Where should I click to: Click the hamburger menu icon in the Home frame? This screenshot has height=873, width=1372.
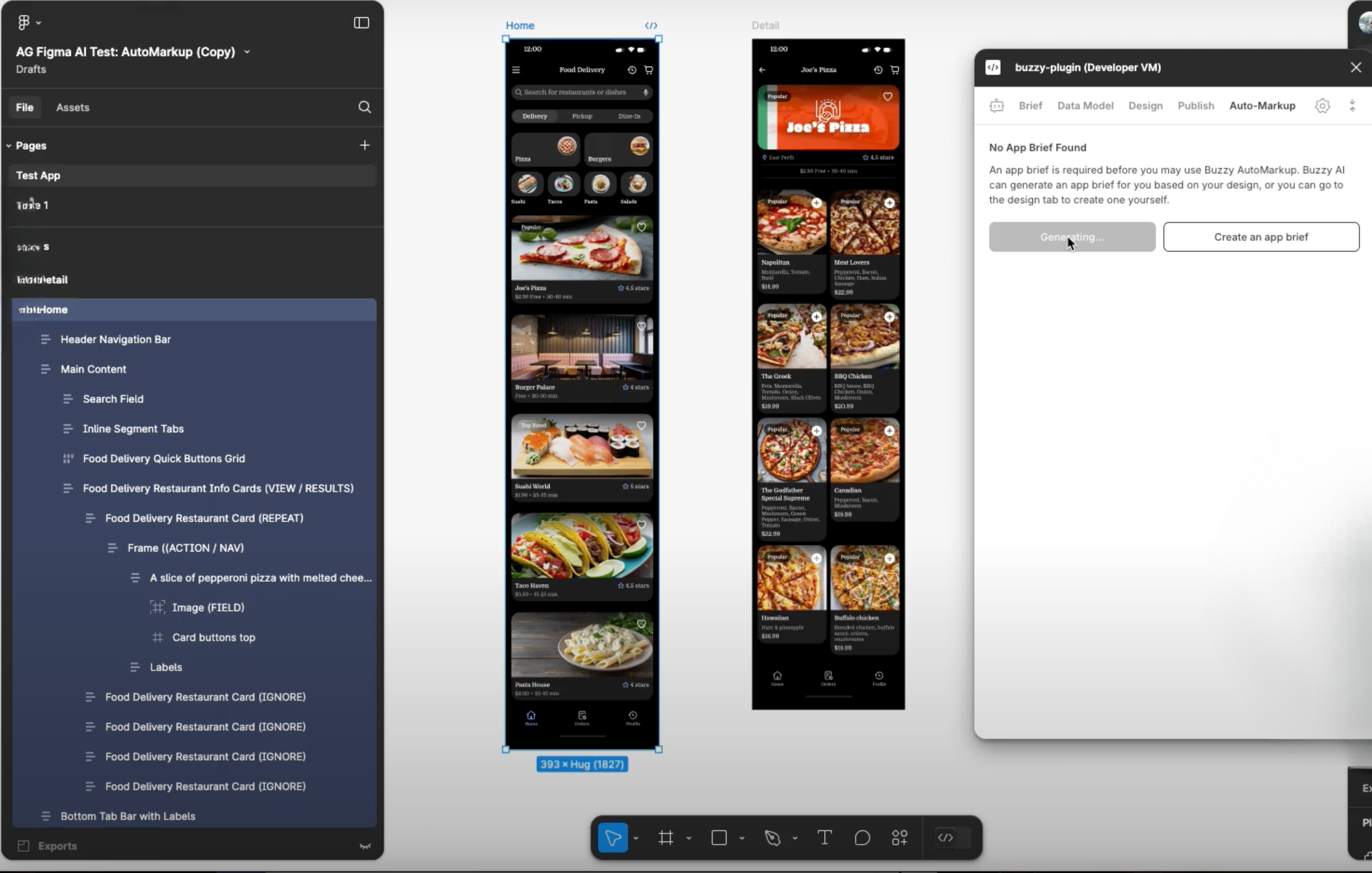tap(516, 70)
